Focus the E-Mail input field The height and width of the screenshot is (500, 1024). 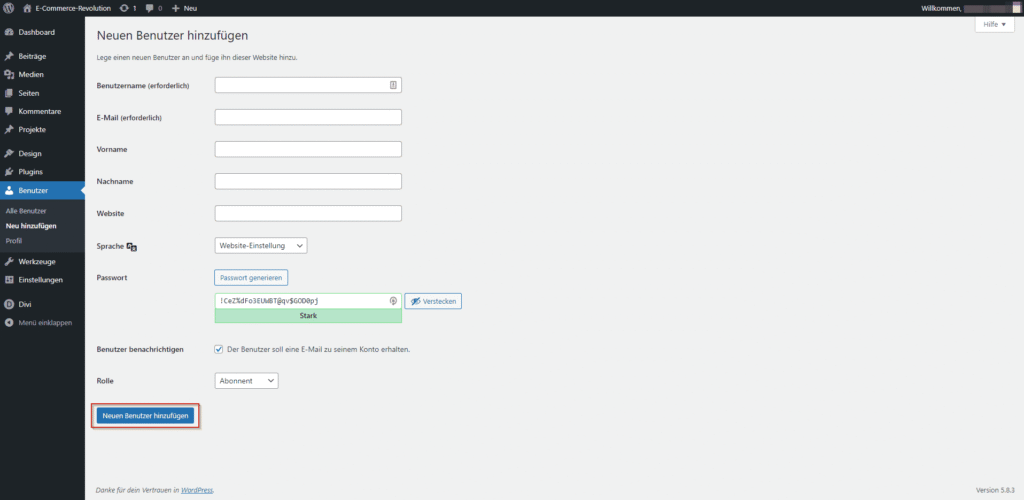click(308, 117)
